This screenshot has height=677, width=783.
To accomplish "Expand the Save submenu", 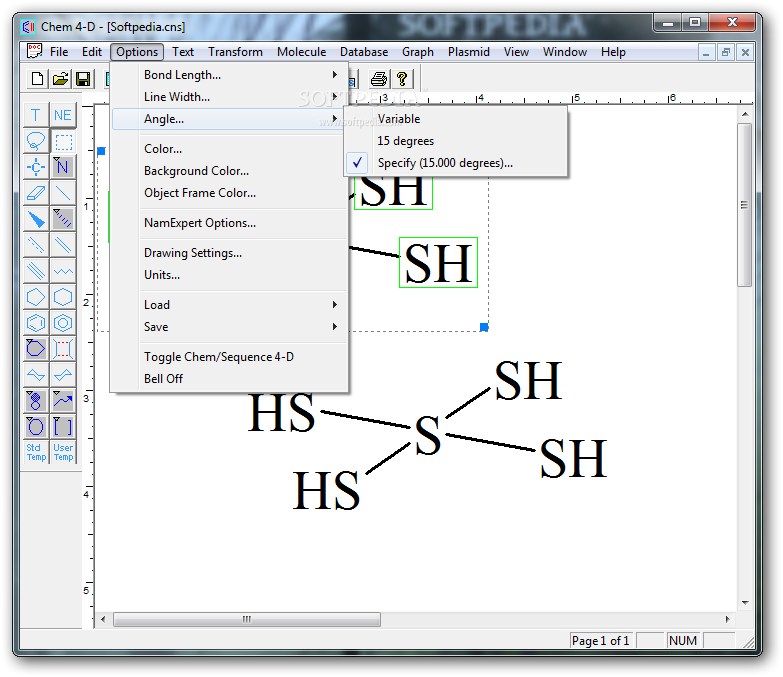I will pyautogui.click(x=229, y=327).
